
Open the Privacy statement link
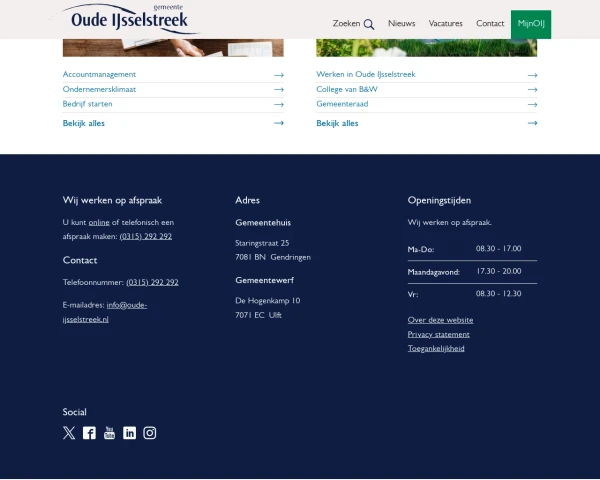pyautogui.click(x=439, y=334)
